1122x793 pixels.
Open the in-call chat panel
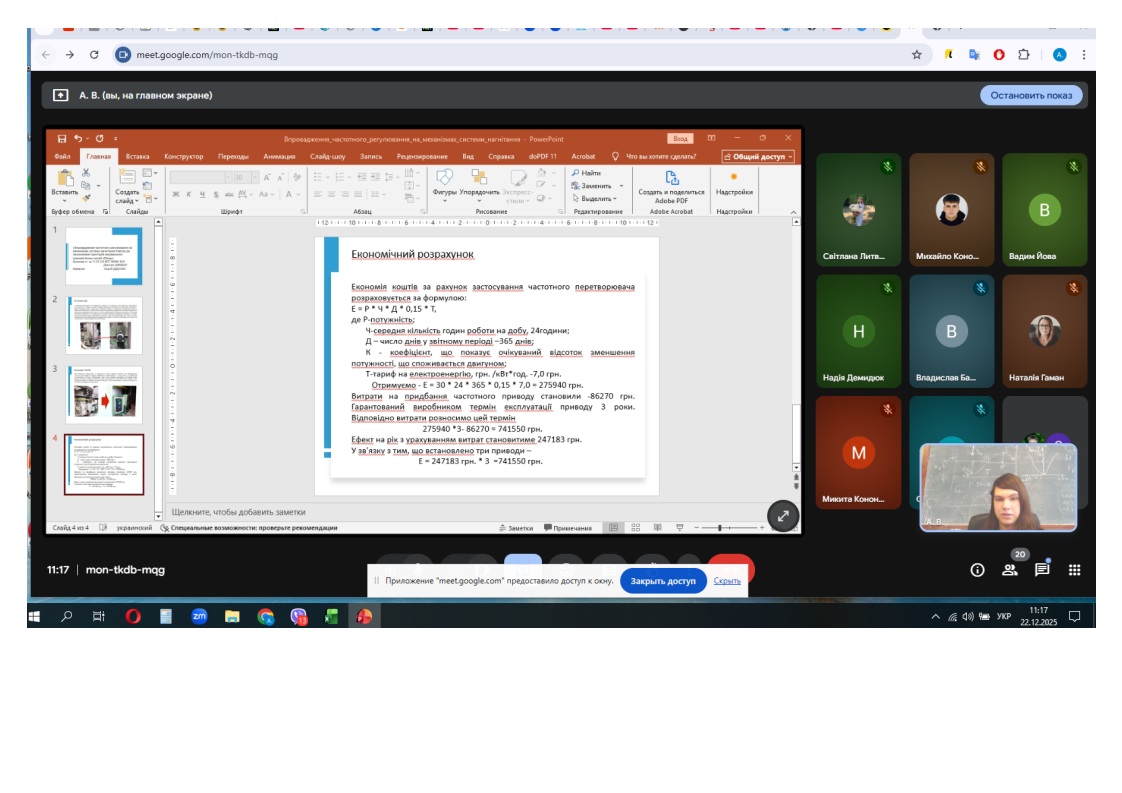[x=1042, y=570]
